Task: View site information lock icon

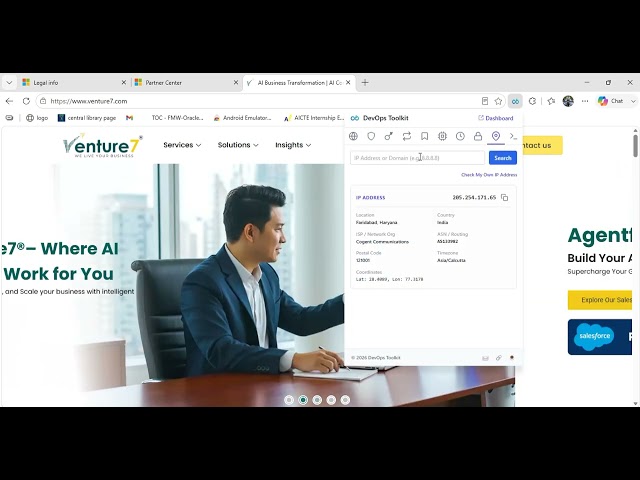Action: pos(43,101)
